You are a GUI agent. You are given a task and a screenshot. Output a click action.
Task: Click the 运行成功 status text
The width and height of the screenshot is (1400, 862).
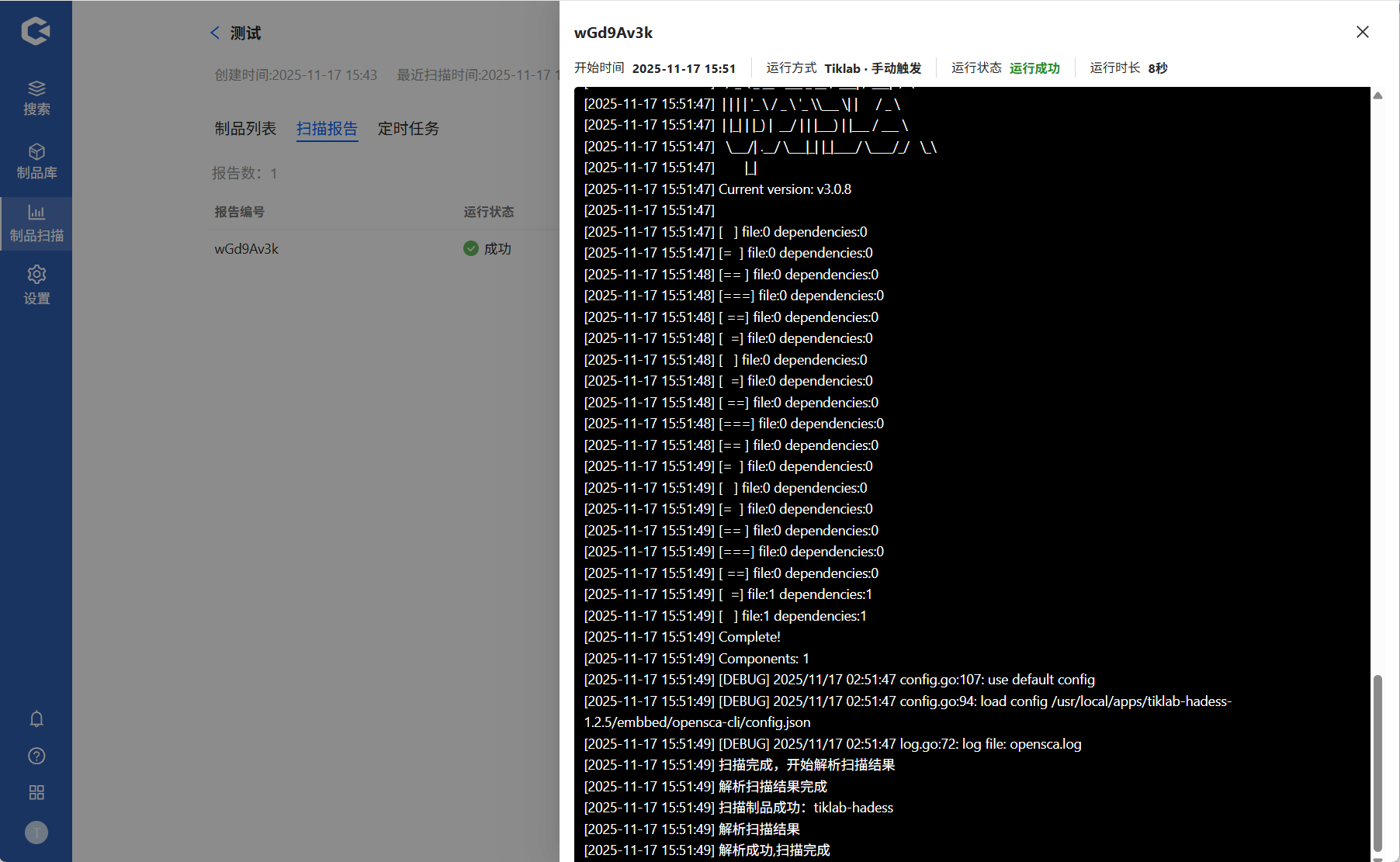coord(1034,68)
